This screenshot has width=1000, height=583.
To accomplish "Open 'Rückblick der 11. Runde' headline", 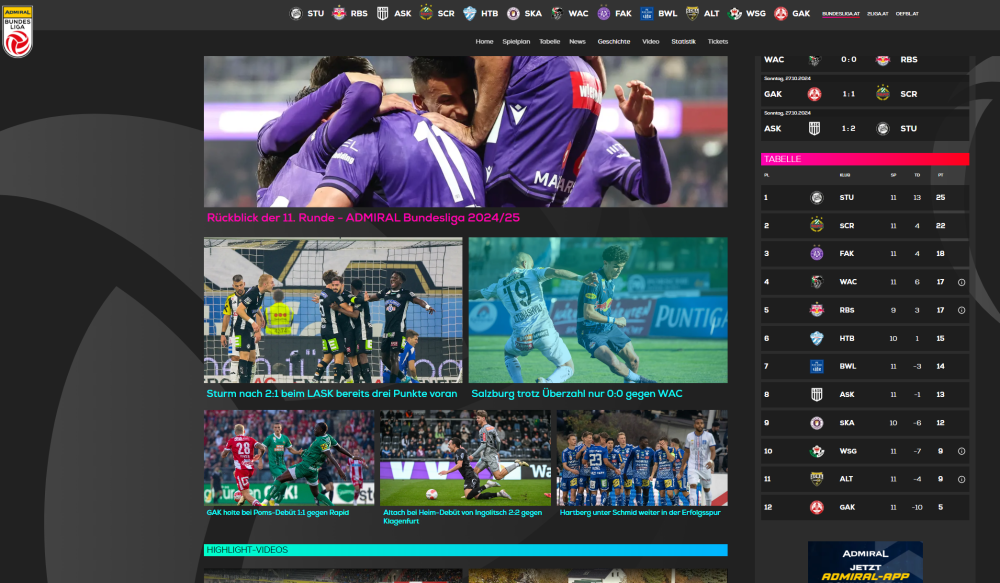I will pos(363,218).
